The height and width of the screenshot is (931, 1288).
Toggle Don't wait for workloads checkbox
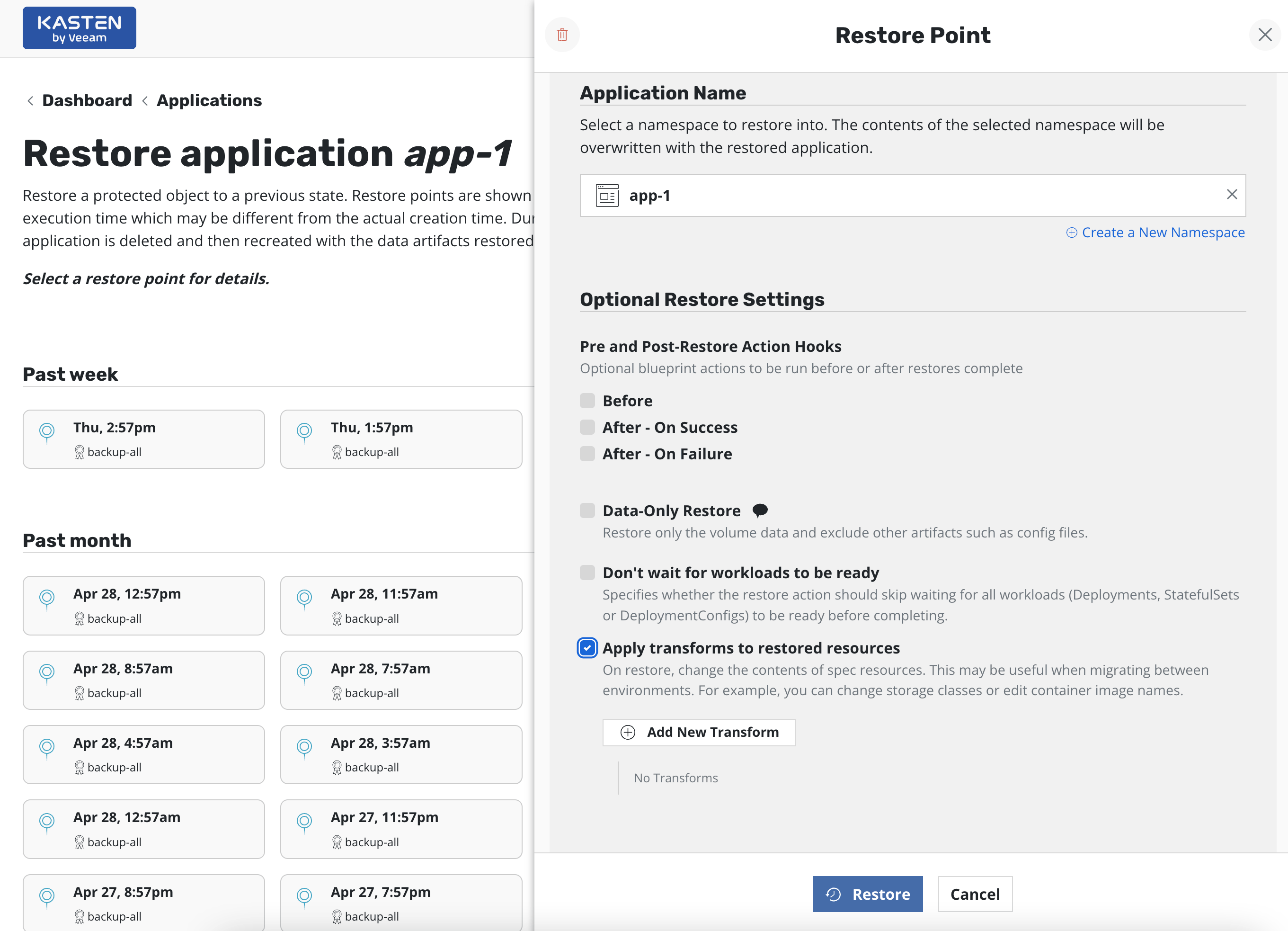[587, 573]
